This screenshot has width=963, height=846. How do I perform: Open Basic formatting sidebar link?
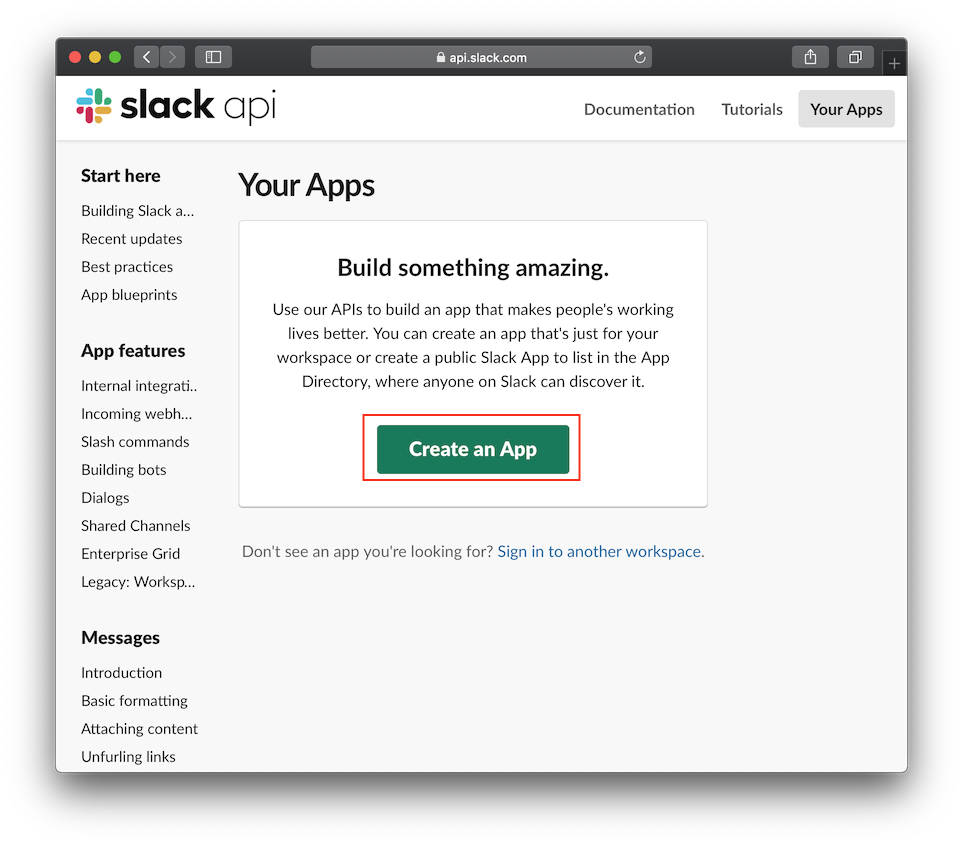coord(135,701)
